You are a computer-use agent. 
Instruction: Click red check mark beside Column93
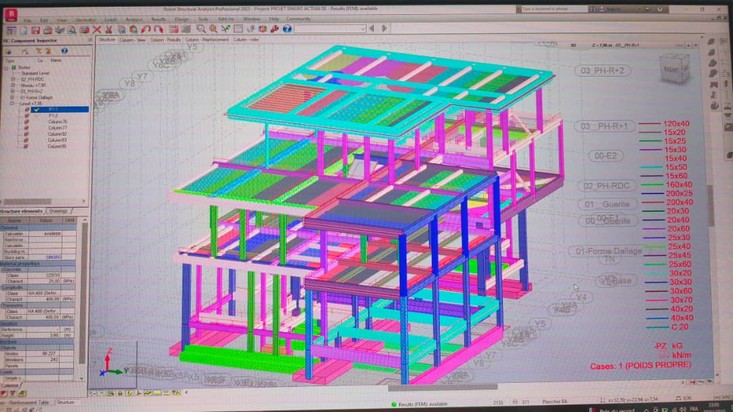pyautogui.click(x=27, y=140)
